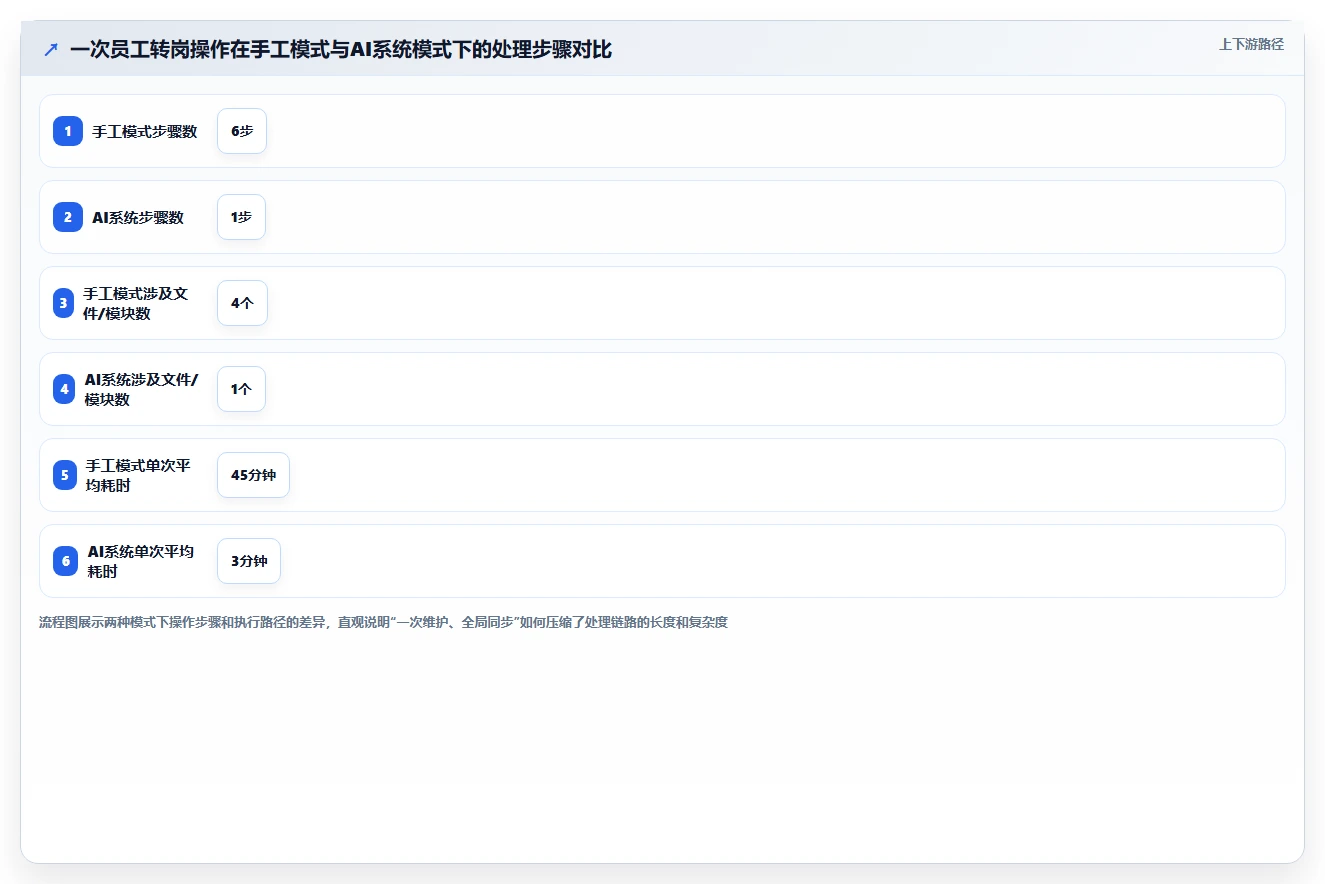
Task: Click the 3分钟 value chip
Action: [249, 561]
